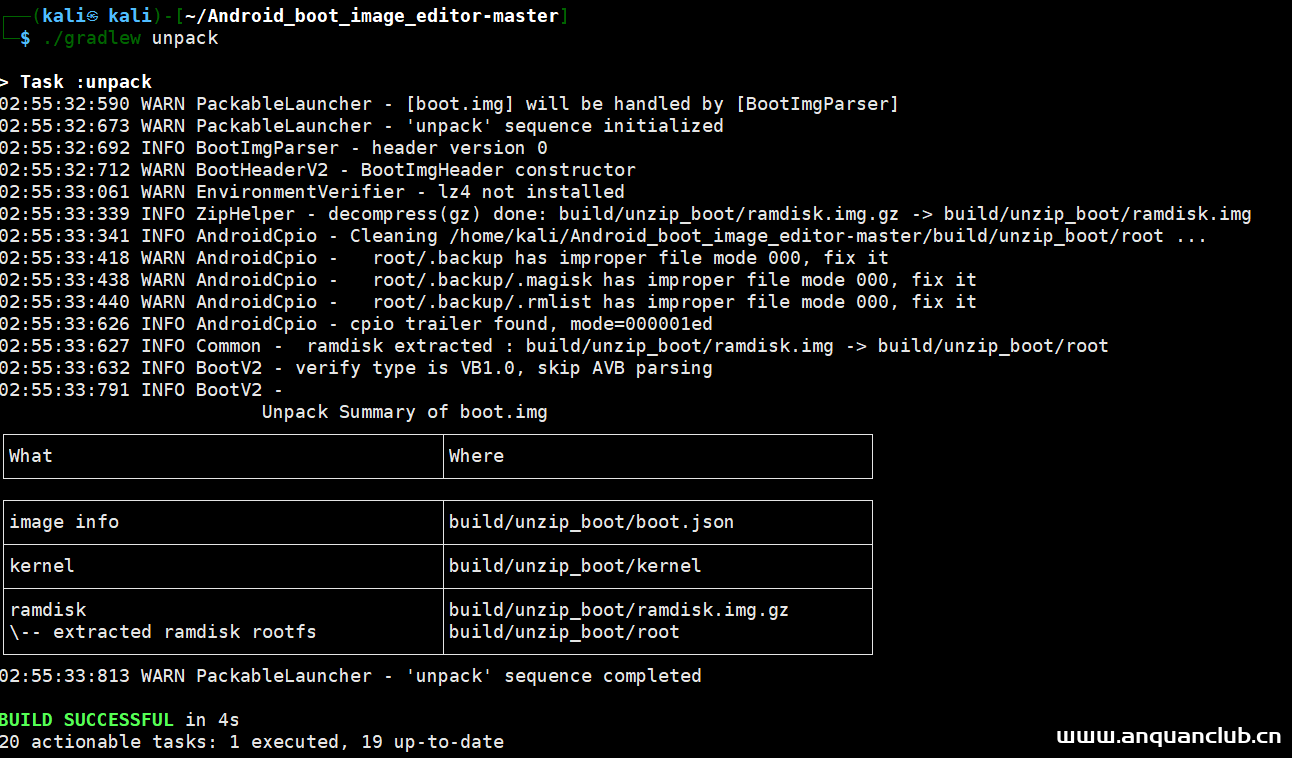
Task: Click the 'What' table column header
Action: [31, 456]
